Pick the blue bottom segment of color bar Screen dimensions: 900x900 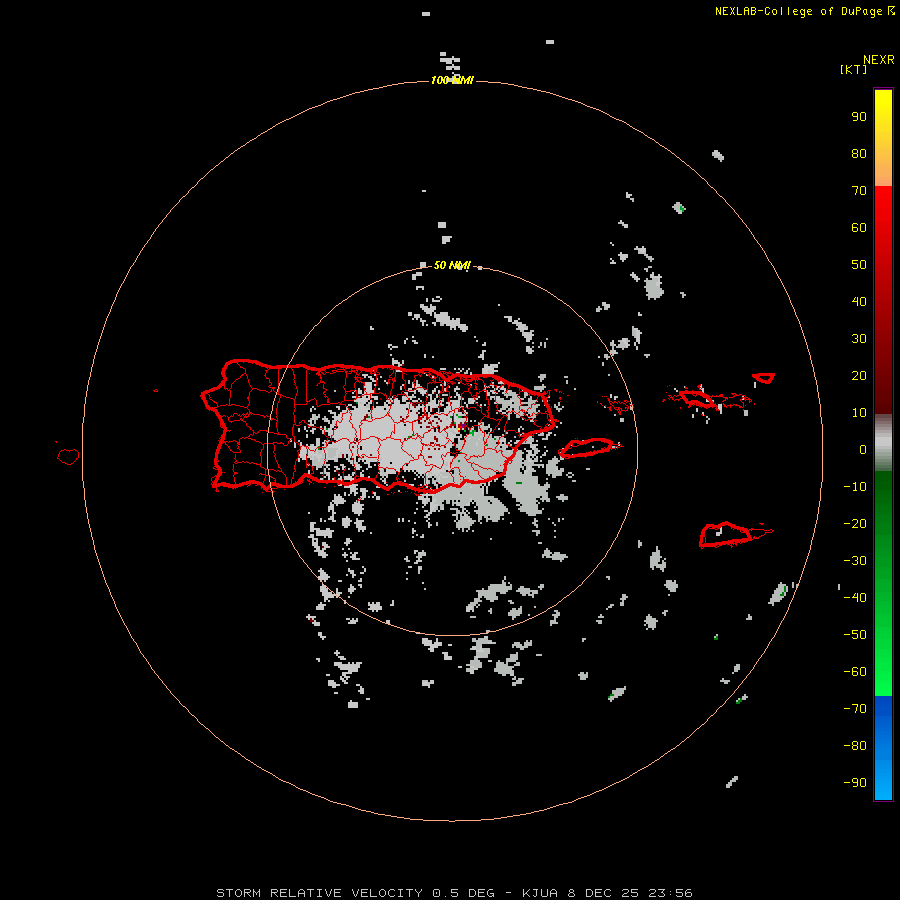(883, 748)
